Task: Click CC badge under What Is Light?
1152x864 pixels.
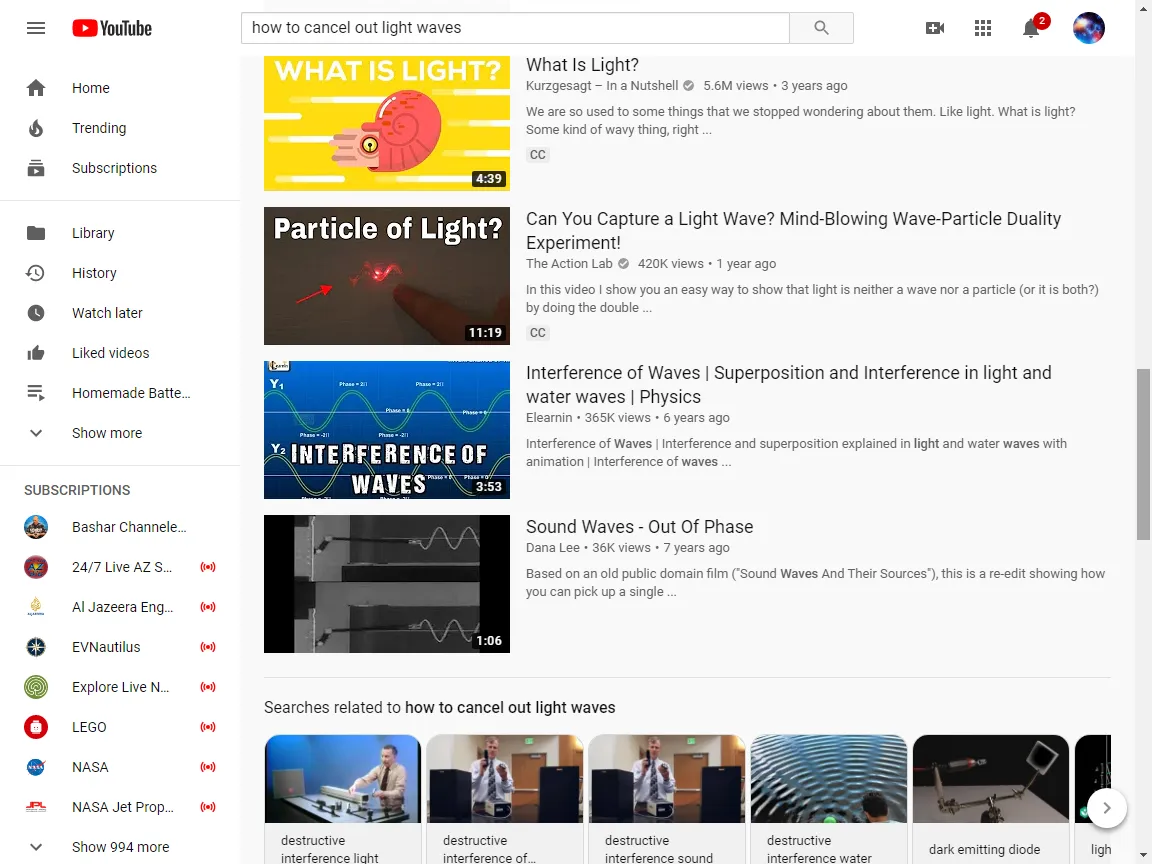Action: [x=538, y=155]
